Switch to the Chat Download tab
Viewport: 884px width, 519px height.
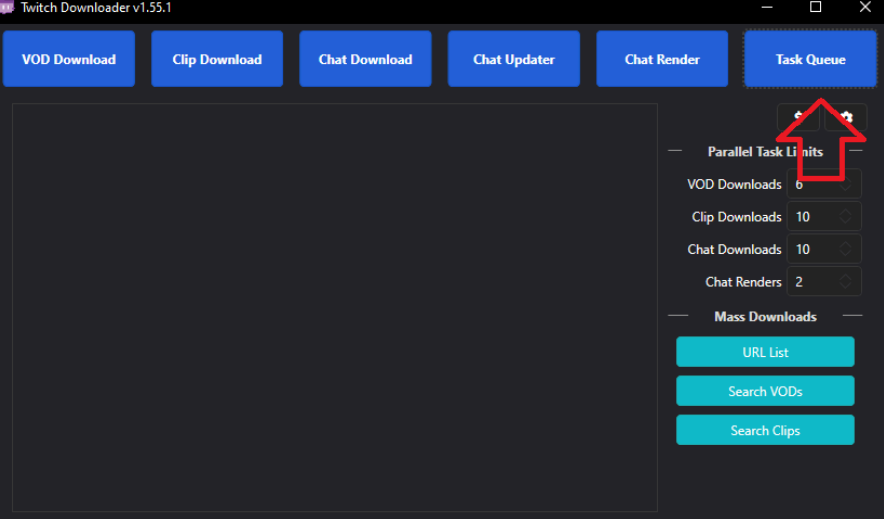365,59
